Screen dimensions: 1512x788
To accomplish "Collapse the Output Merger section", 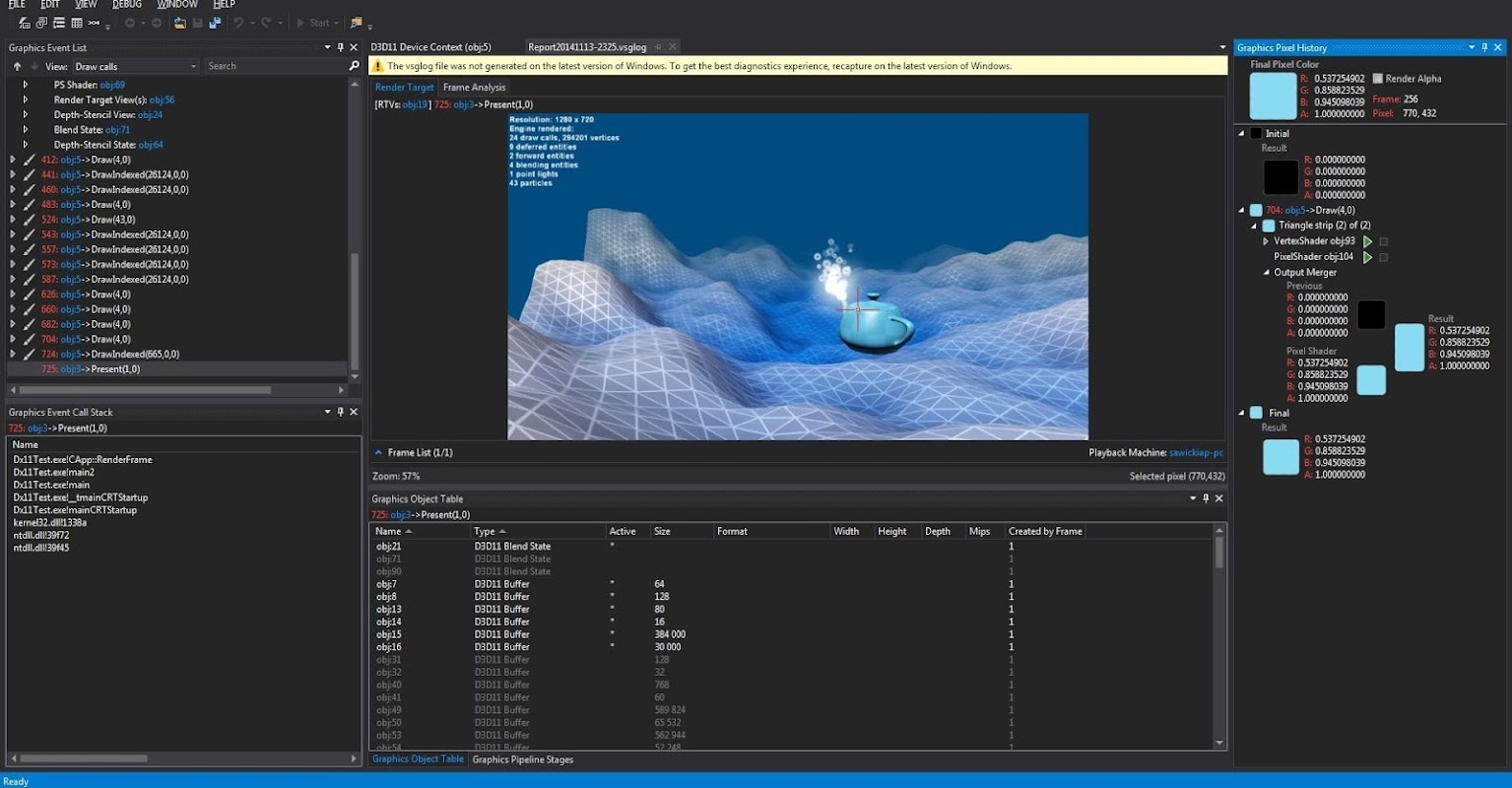I will point(1266,273).
